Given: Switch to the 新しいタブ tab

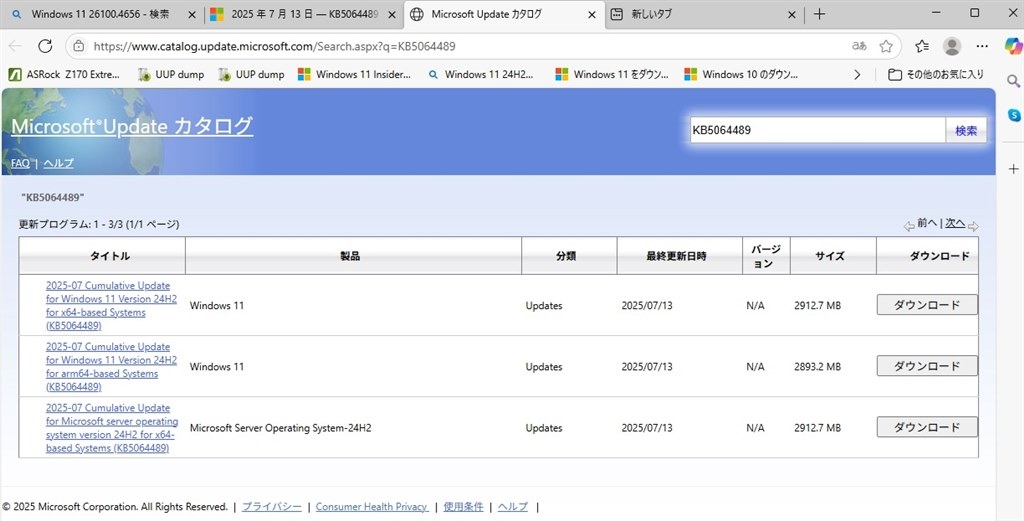Looking at the screenshot, I should 702,14.
